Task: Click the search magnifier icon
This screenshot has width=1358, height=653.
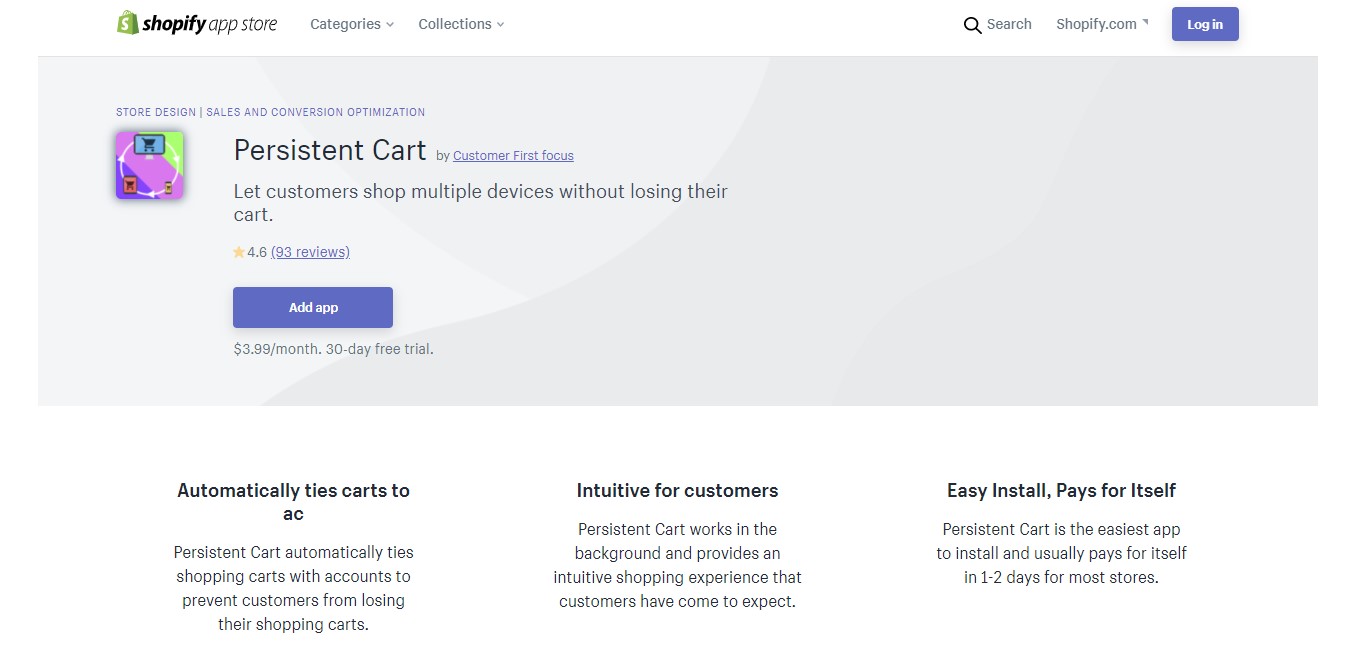Action: point(972,25)
